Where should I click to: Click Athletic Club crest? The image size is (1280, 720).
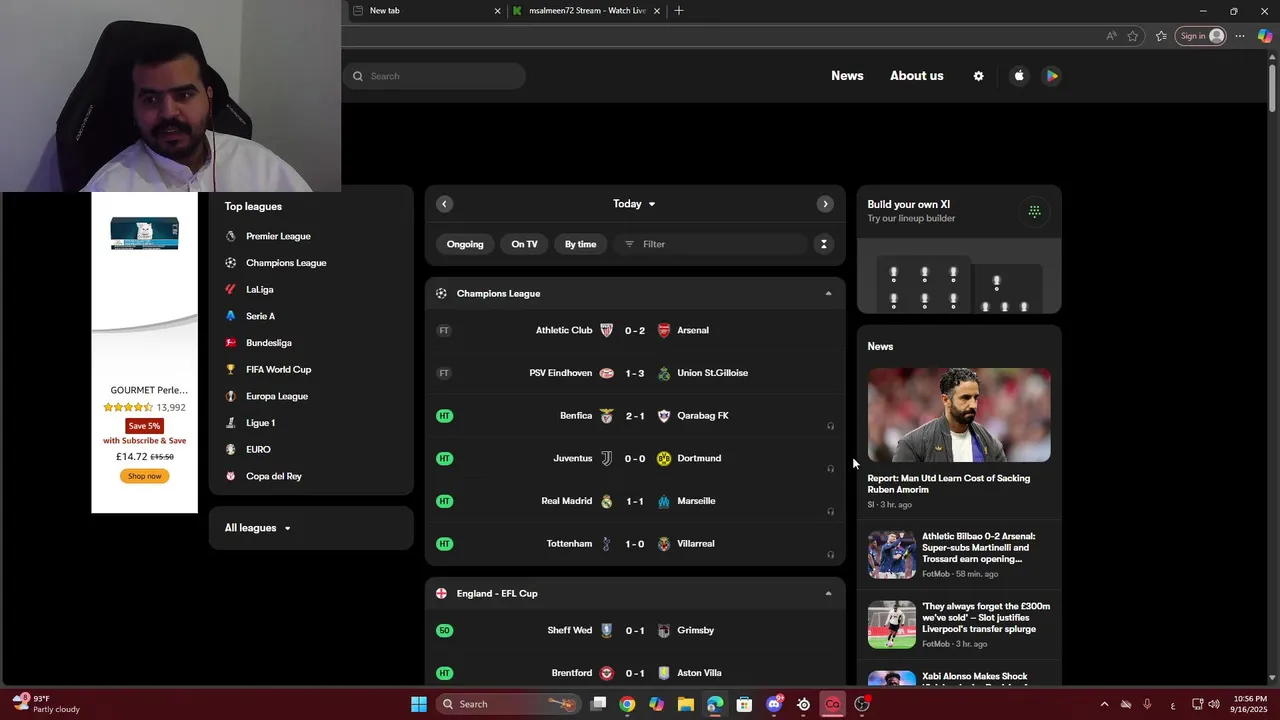point(606,330)
